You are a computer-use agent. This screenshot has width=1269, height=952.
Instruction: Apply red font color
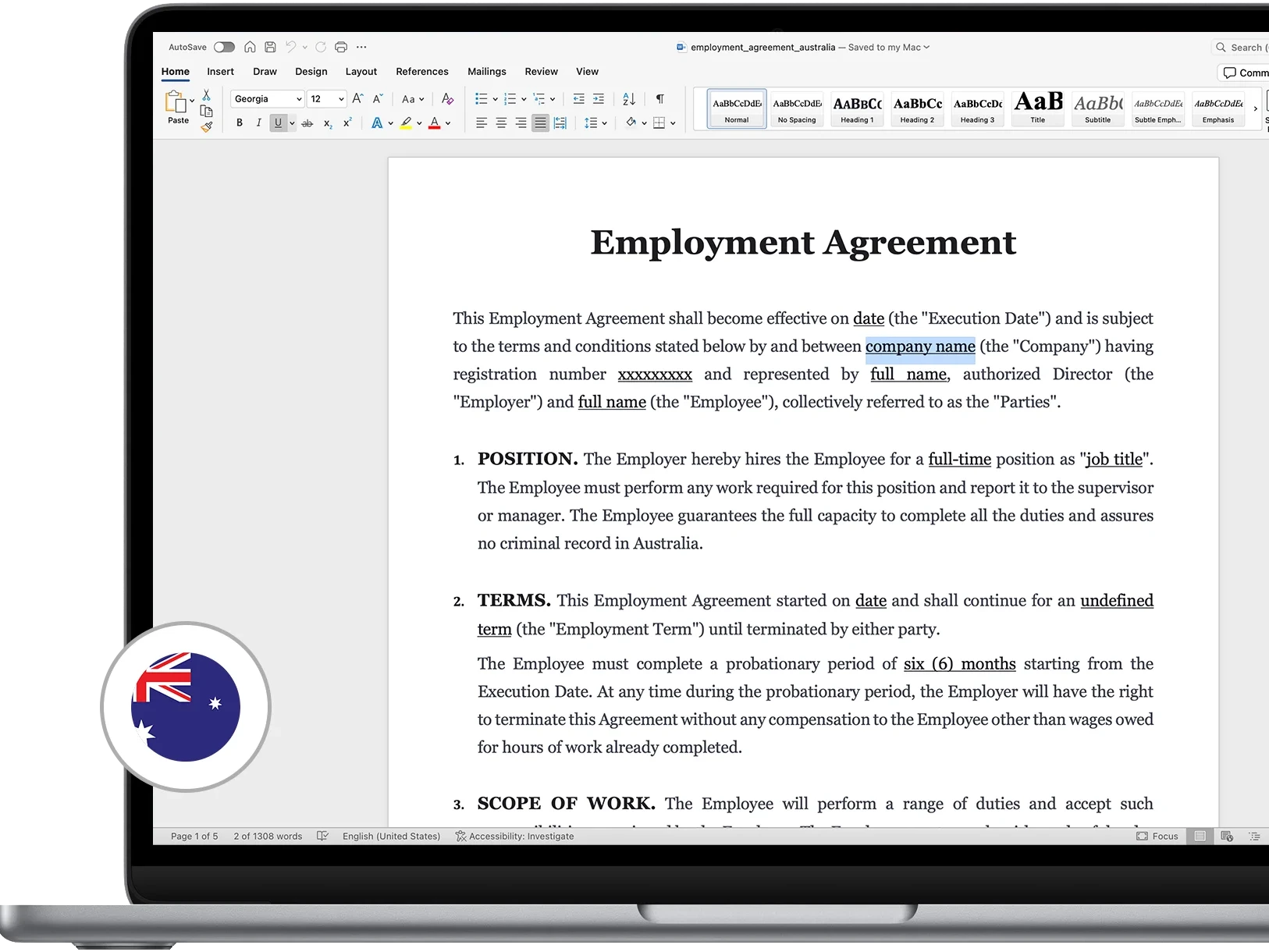click(435, 123)
